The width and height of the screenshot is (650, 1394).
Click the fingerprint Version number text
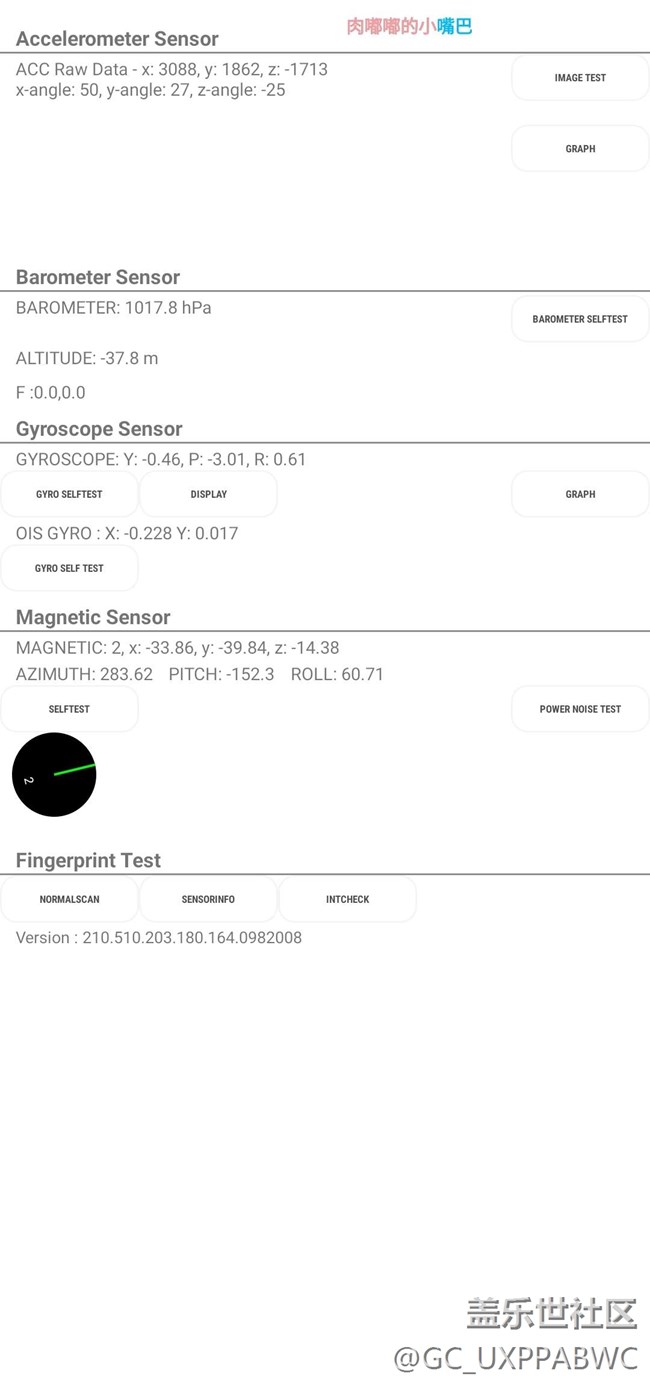159,938
